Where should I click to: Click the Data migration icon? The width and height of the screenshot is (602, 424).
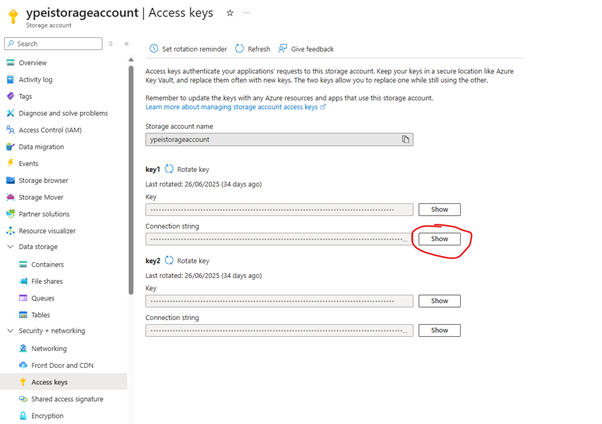(x=10, y=147)
